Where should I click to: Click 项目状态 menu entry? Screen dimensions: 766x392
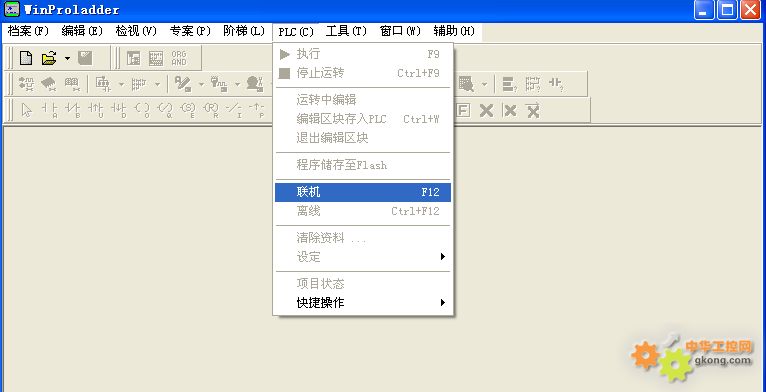[x=362, y=283]
